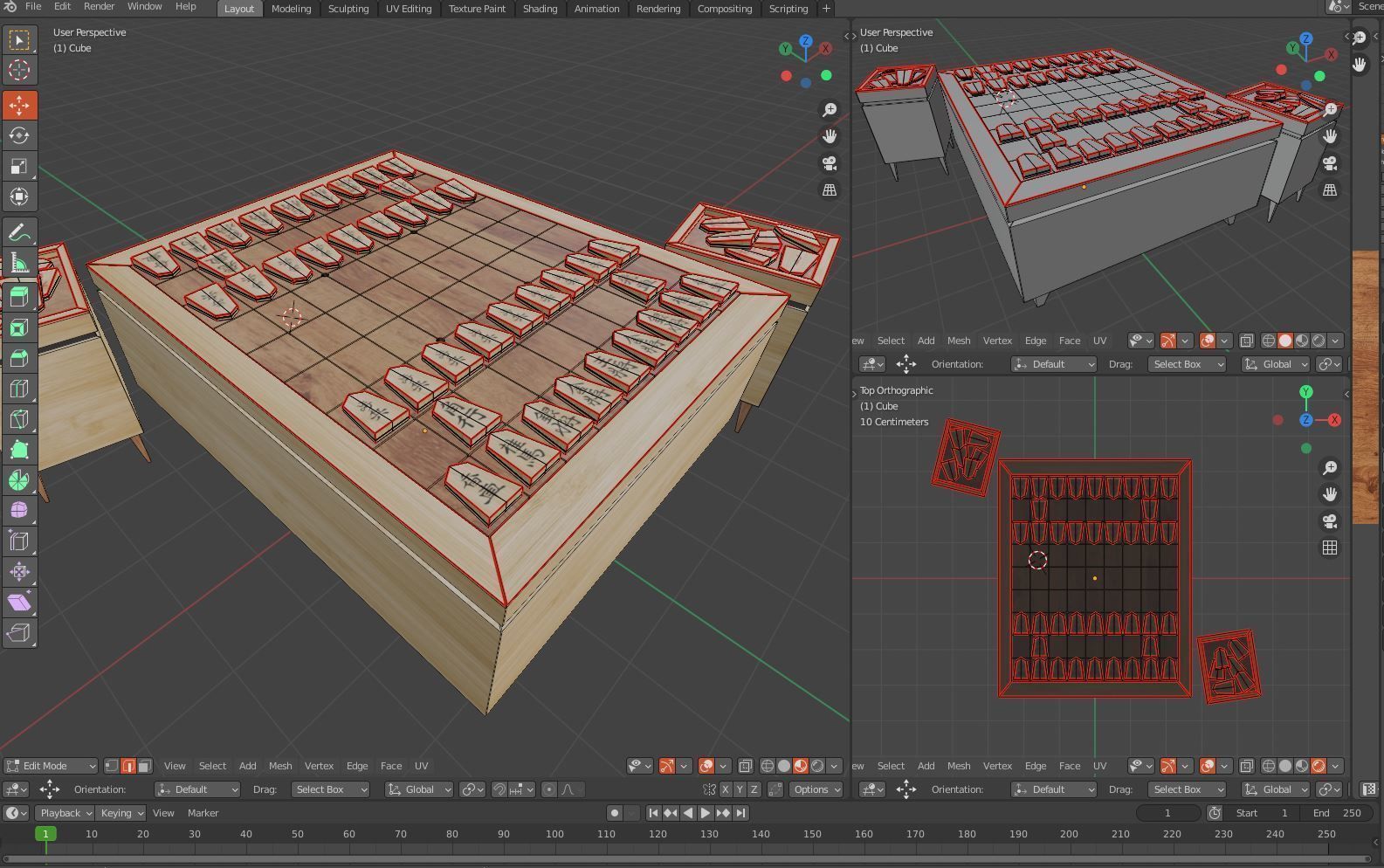Switch to the Modeling workspace tab

291,9
